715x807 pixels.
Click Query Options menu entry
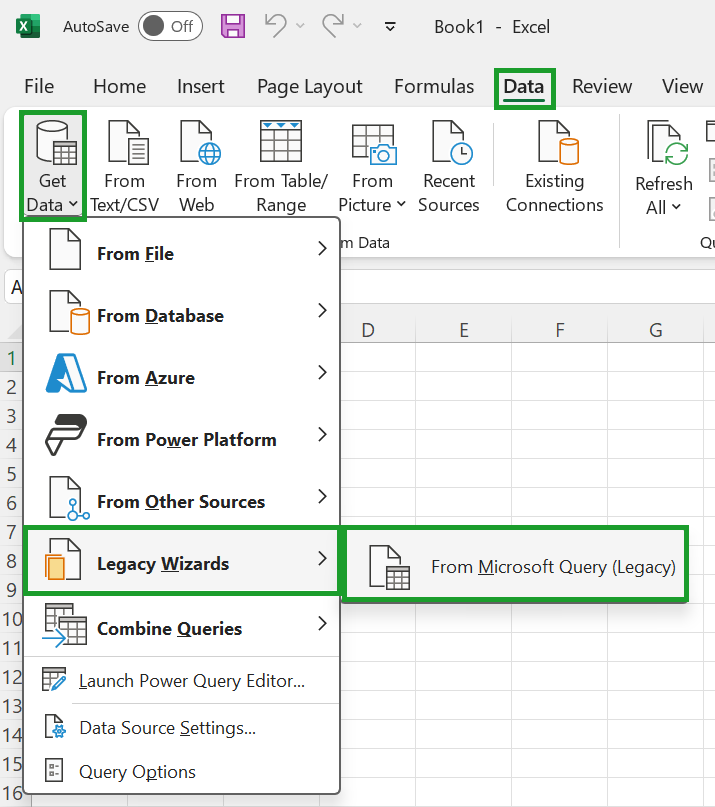pos(137,772)
